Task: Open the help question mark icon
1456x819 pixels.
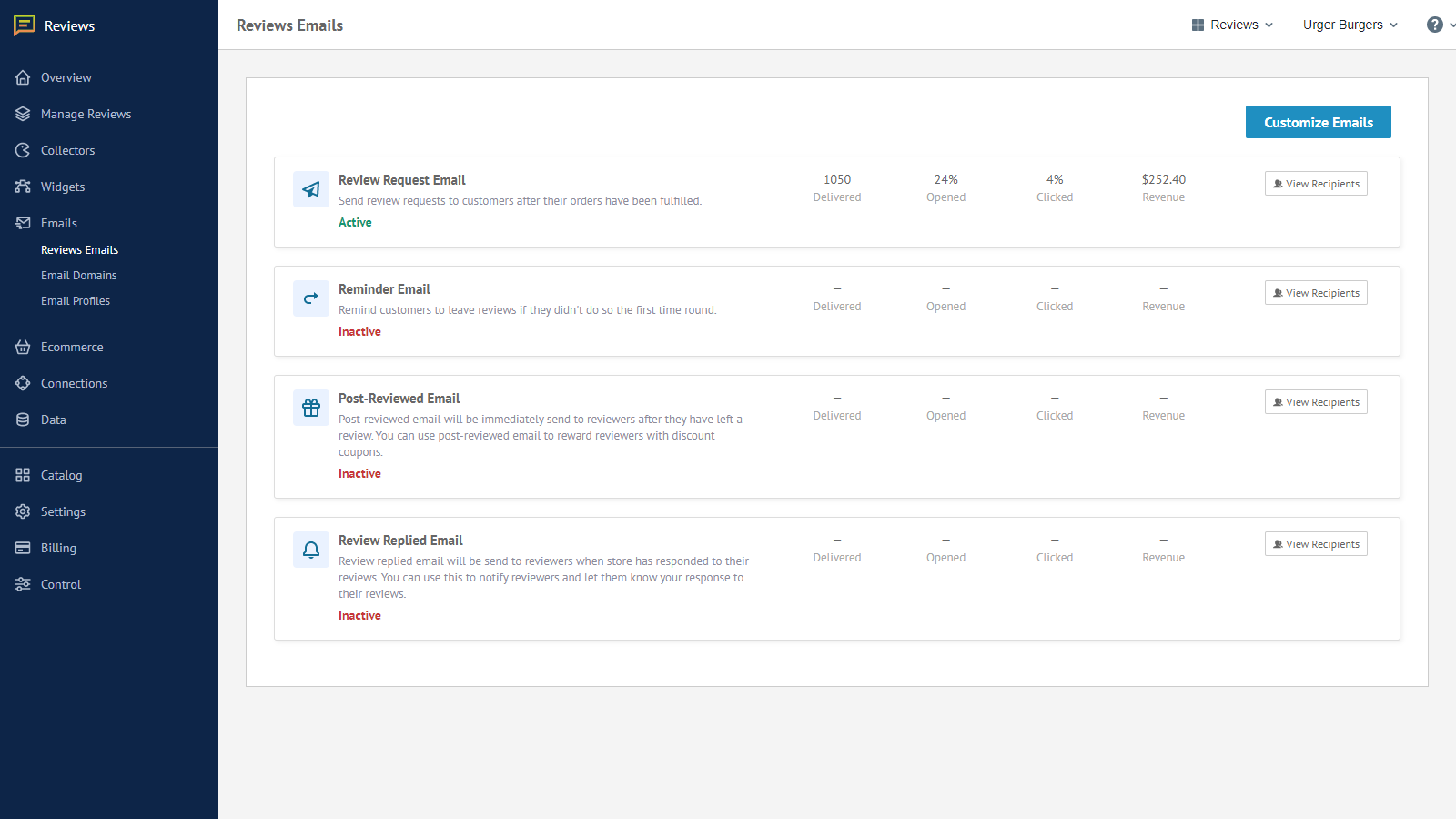Action: 1435,25
